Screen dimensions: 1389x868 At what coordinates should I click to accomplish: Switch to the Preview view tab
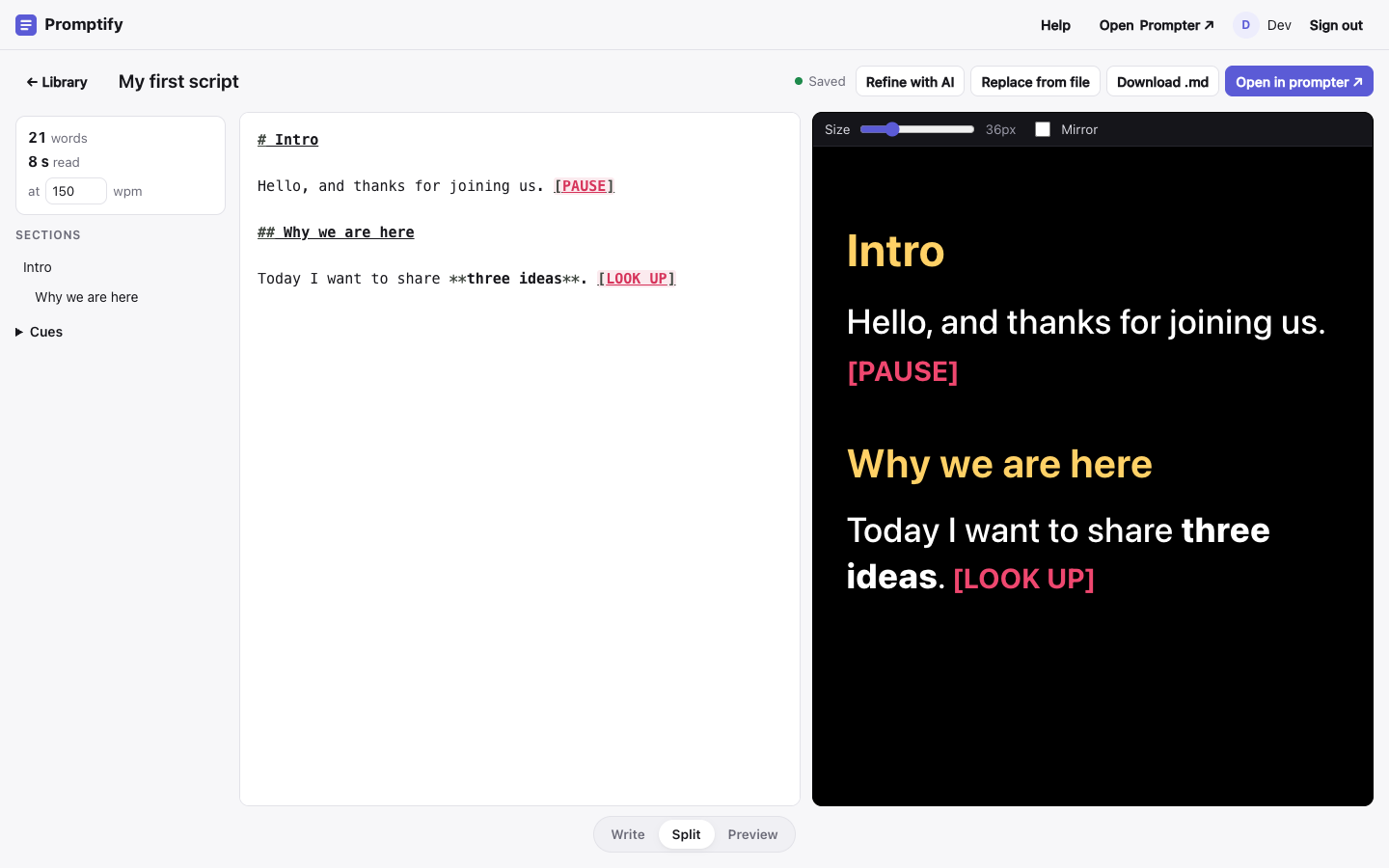click(x=752, y=834)
